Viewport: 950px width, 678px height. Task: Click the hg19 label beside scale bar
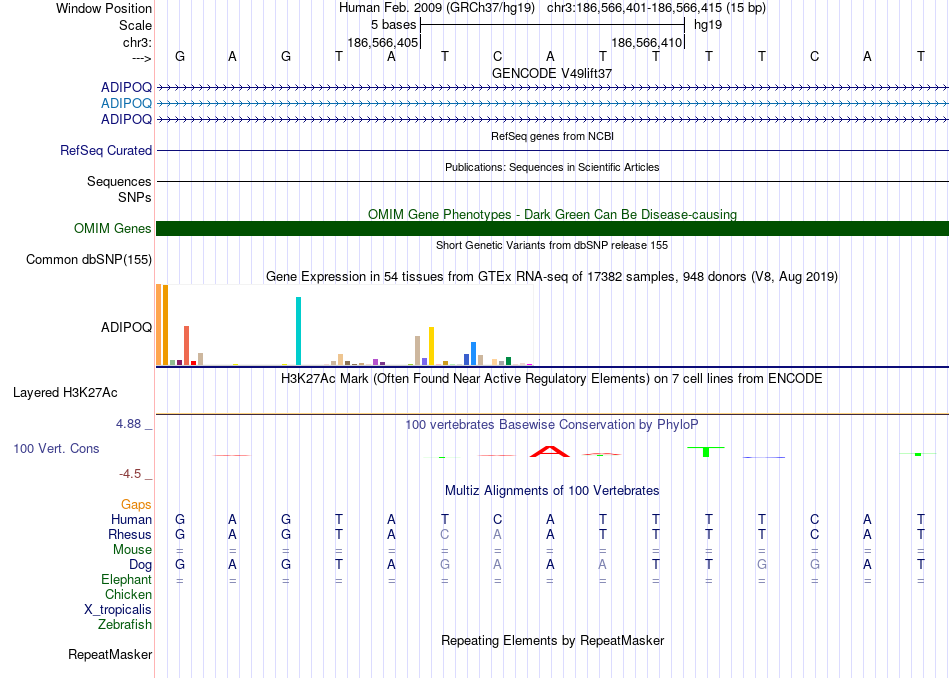(708, 25)
